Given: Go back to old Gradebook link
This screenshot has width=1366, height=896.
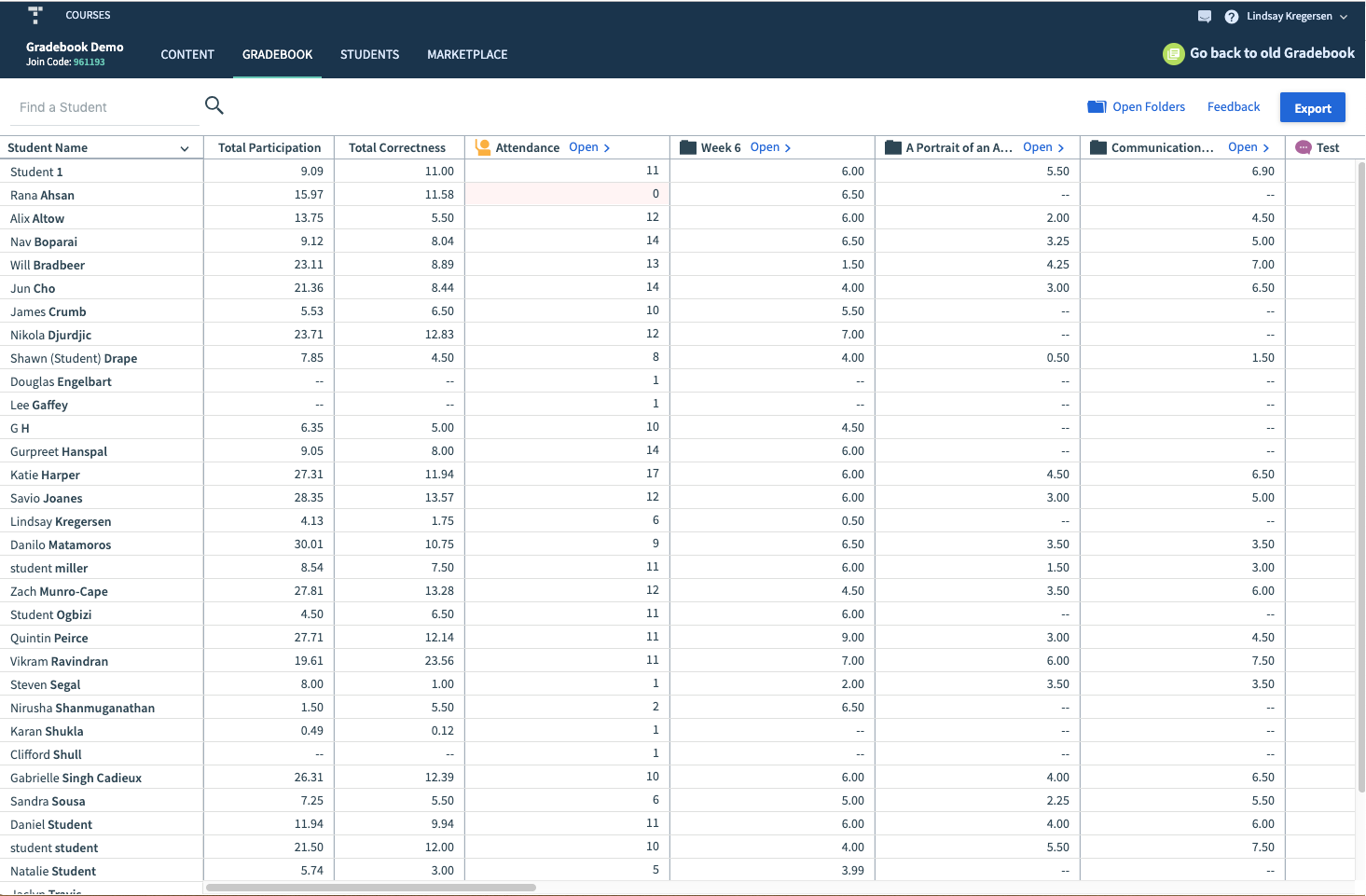Looking at the screenshot, I should [x=1272, y=53].
